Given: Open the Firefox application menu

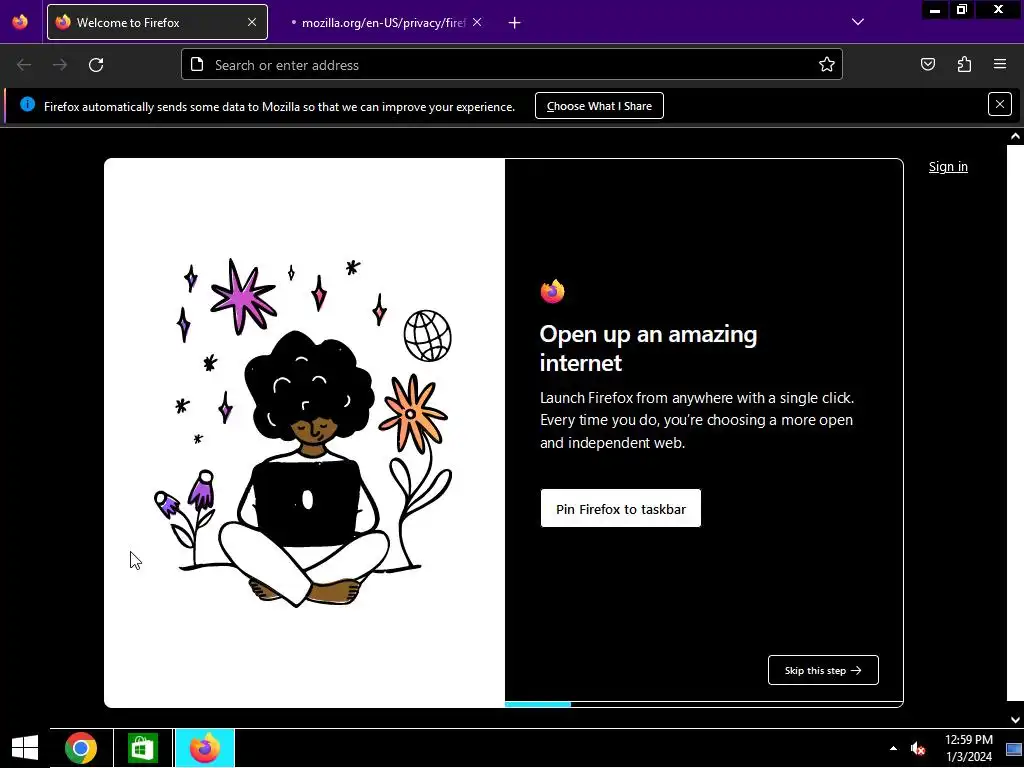Looking at the screenshot, I should point(1000,64).
